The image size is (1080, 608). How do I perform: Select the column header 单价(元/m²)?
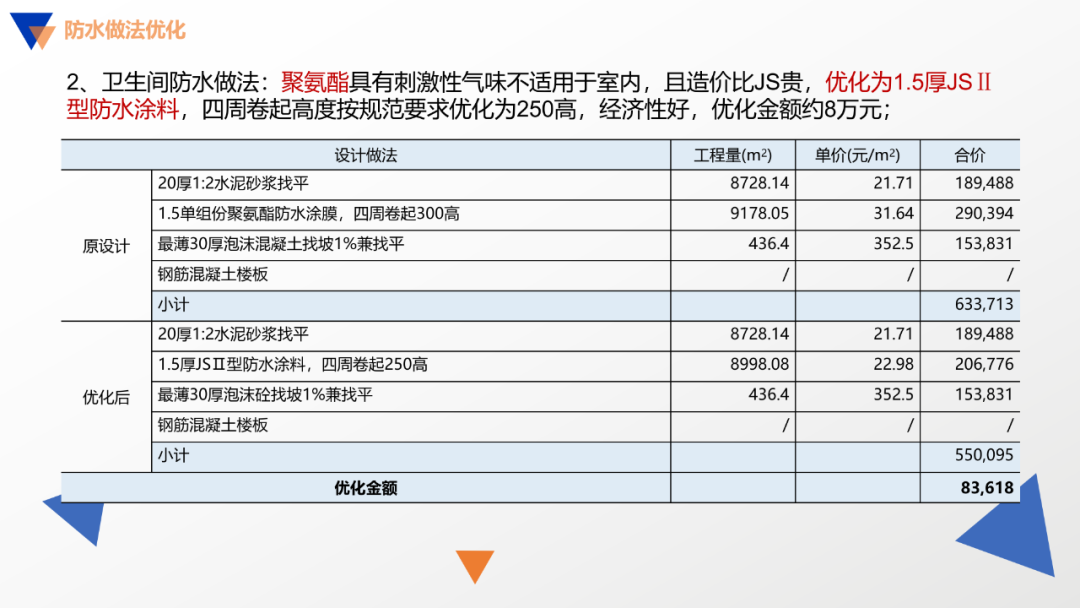[x=858, y=156]
